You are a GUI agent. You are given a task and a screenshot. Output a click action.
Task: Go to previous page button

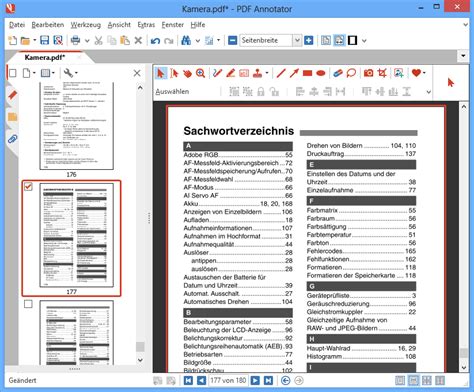pyautogui.click(x=201, y=380)
